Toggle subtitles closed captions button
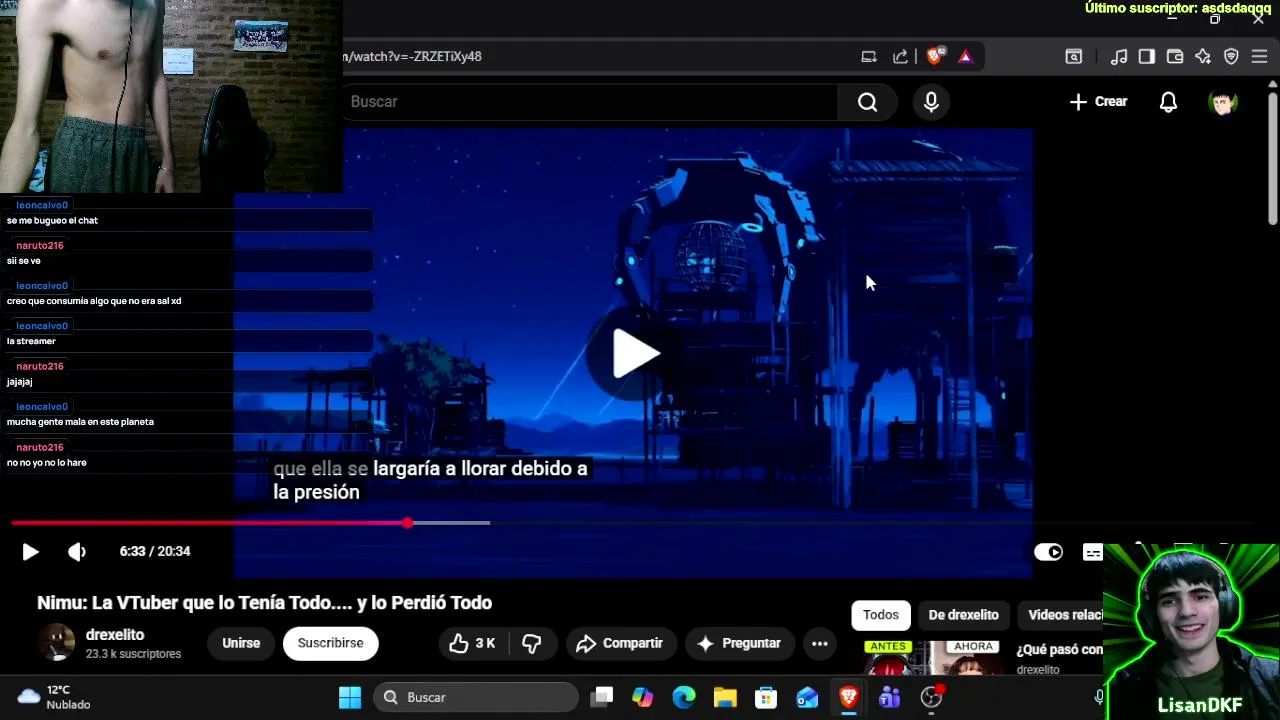The height and width of the screenshot is (720, 1280). (x=1093, y=552)
